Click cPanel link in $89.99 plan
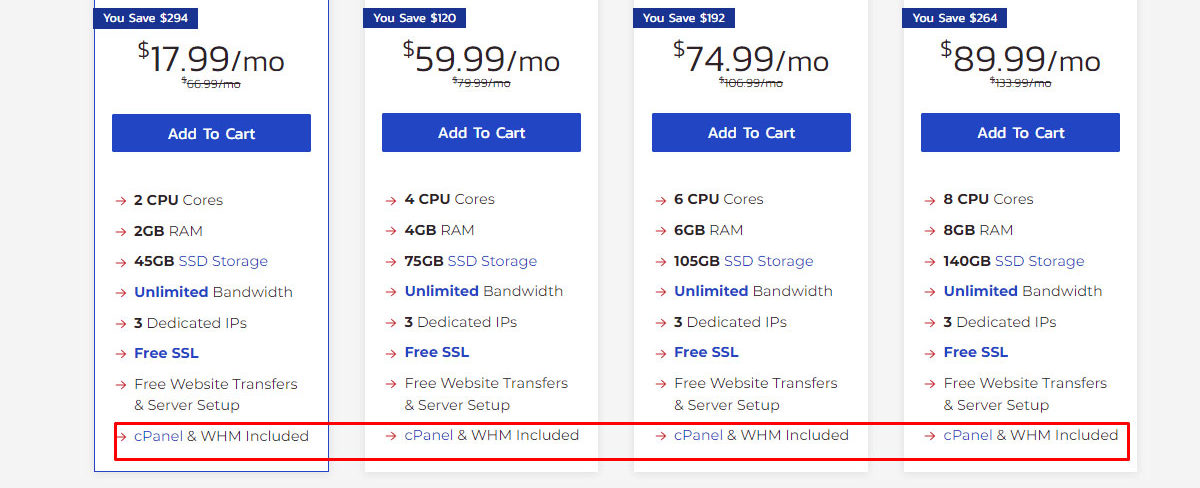 tap(968, 435)
